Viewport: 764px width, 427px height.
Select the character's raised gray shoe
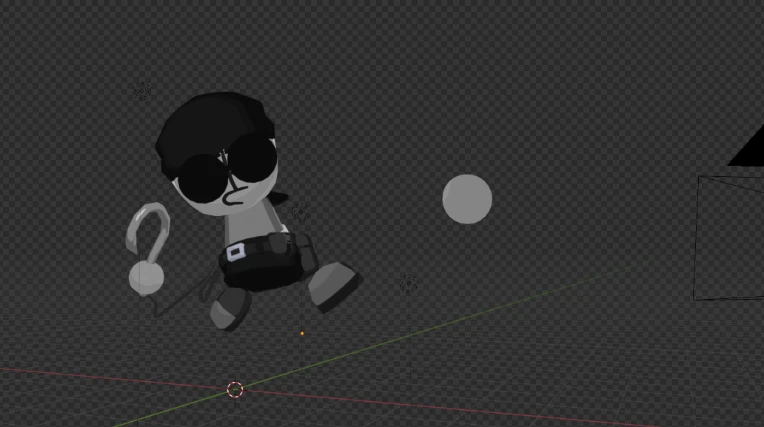coord(335,287)
